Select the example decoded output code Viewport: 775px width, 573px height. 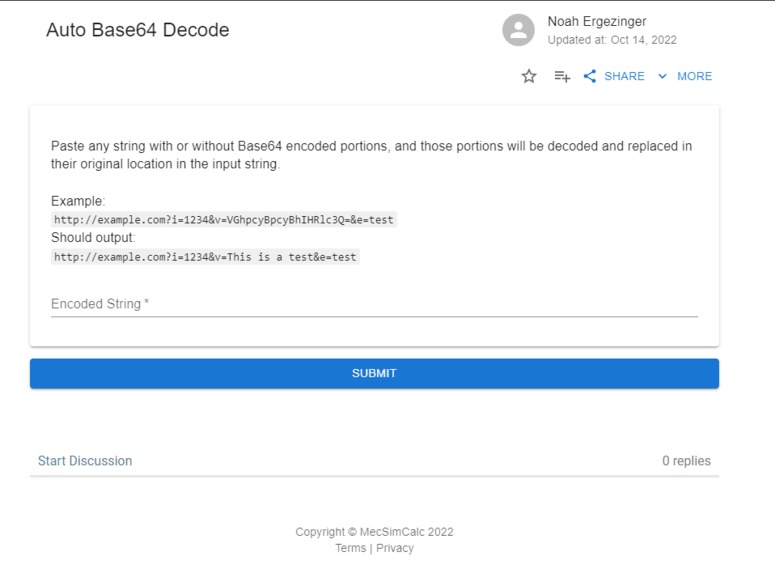[x=205, y=257]
